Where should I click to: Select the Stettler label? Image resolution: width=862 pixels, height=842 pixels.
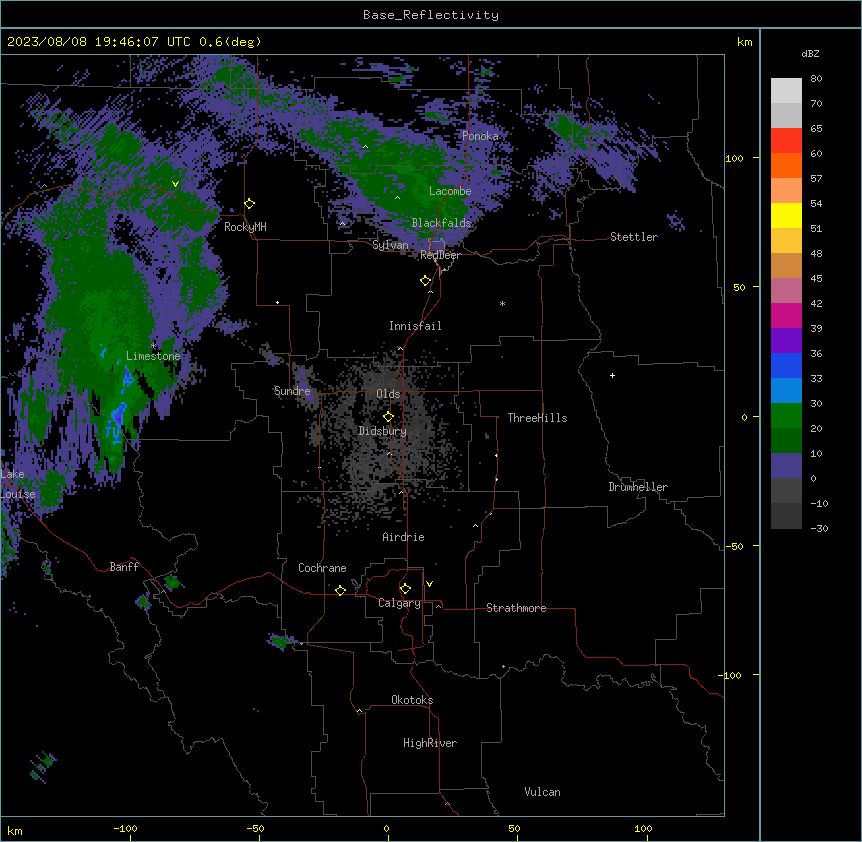click(x=634, y=237)
